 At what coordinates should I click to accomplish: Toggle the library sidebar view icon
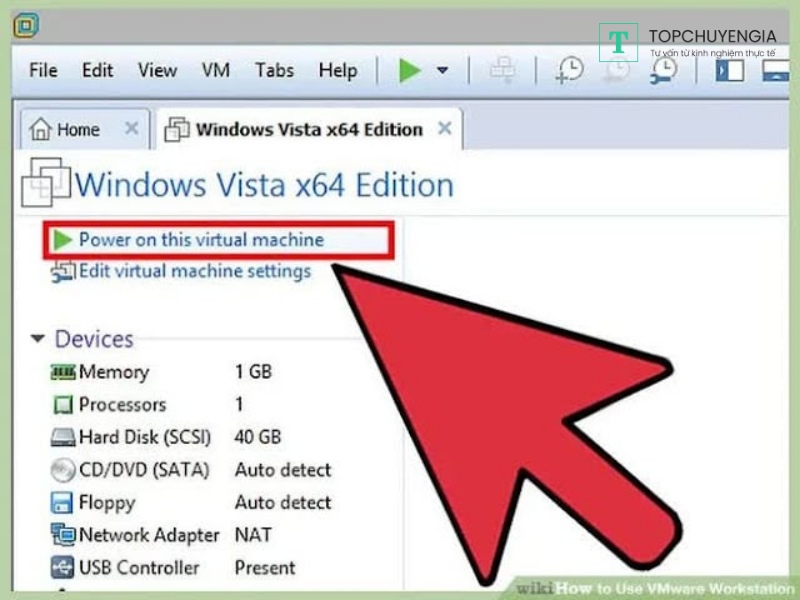click(730, 71)
